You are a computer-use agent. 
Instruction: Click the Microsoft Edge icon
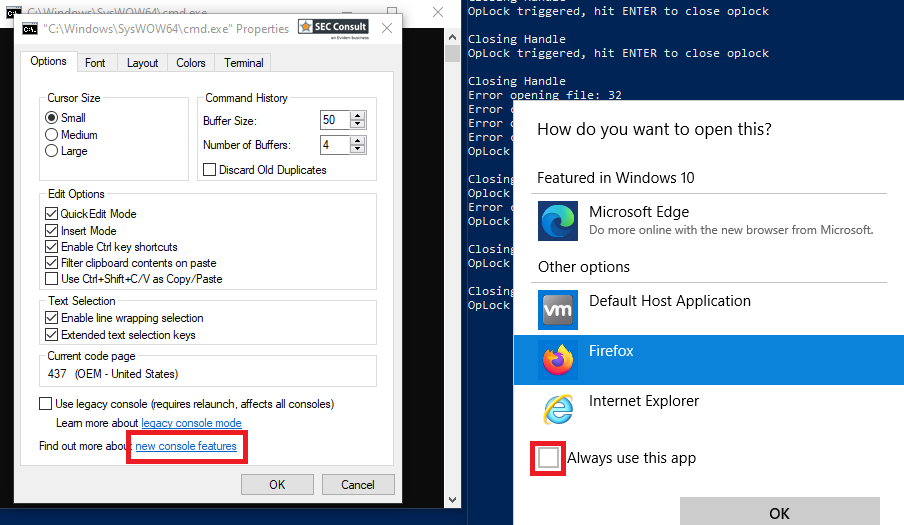click(x=556, y=221)
